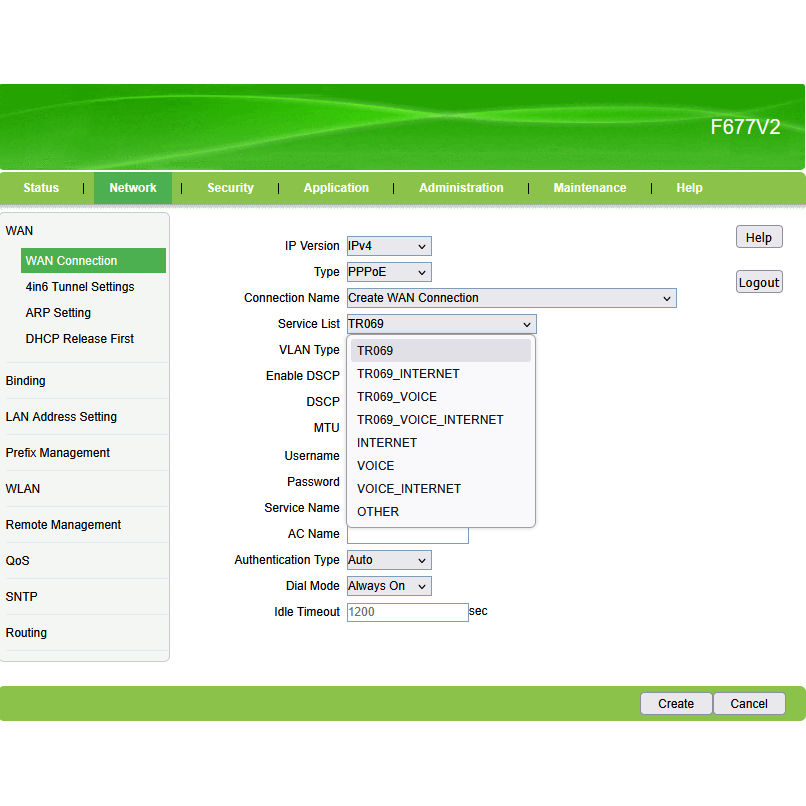
Task: Select WLAN in the left sidebar
Action: pyautogui.click(x=23, y=489)
